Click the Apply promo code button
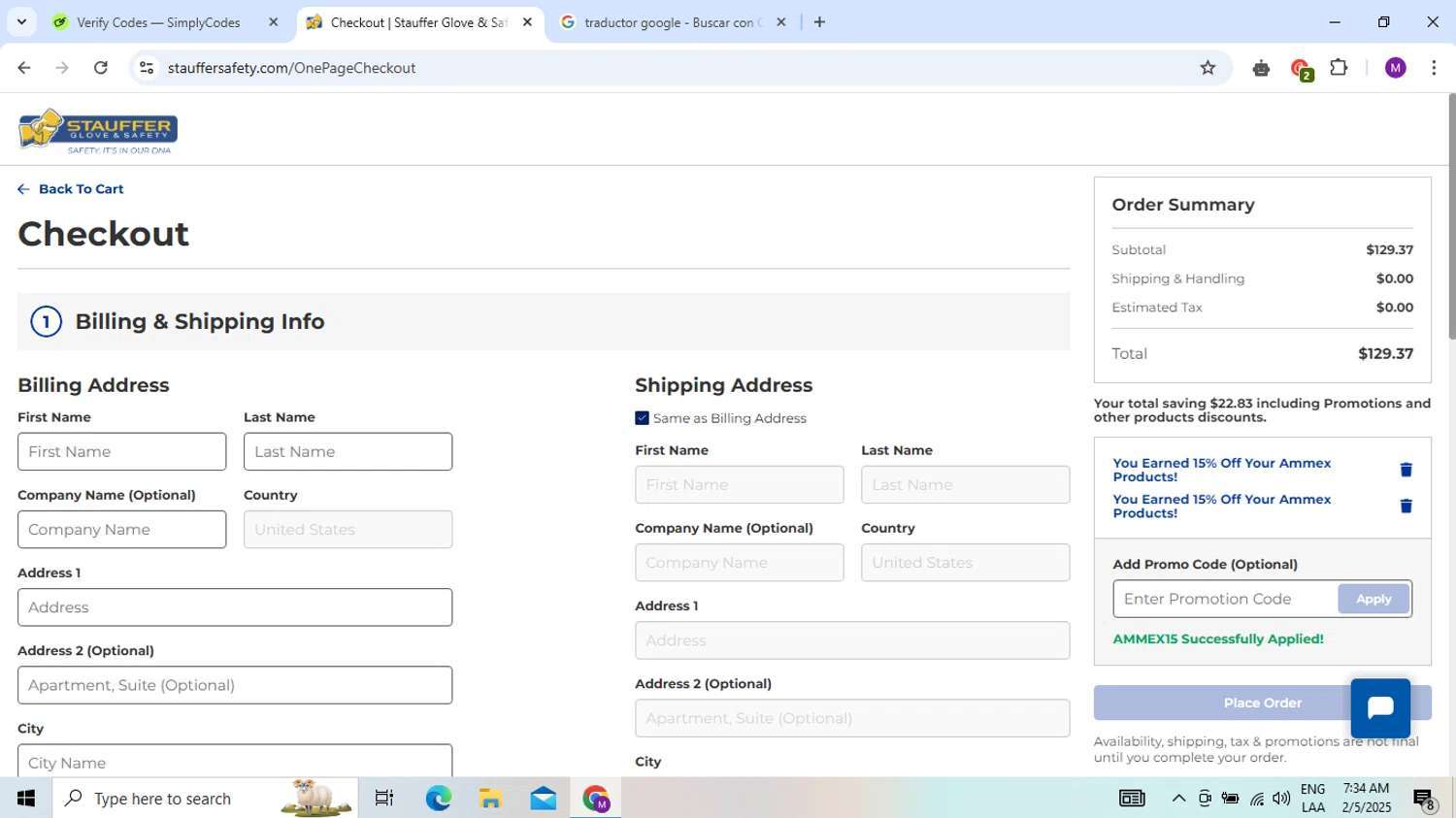 pos(1373,599)
